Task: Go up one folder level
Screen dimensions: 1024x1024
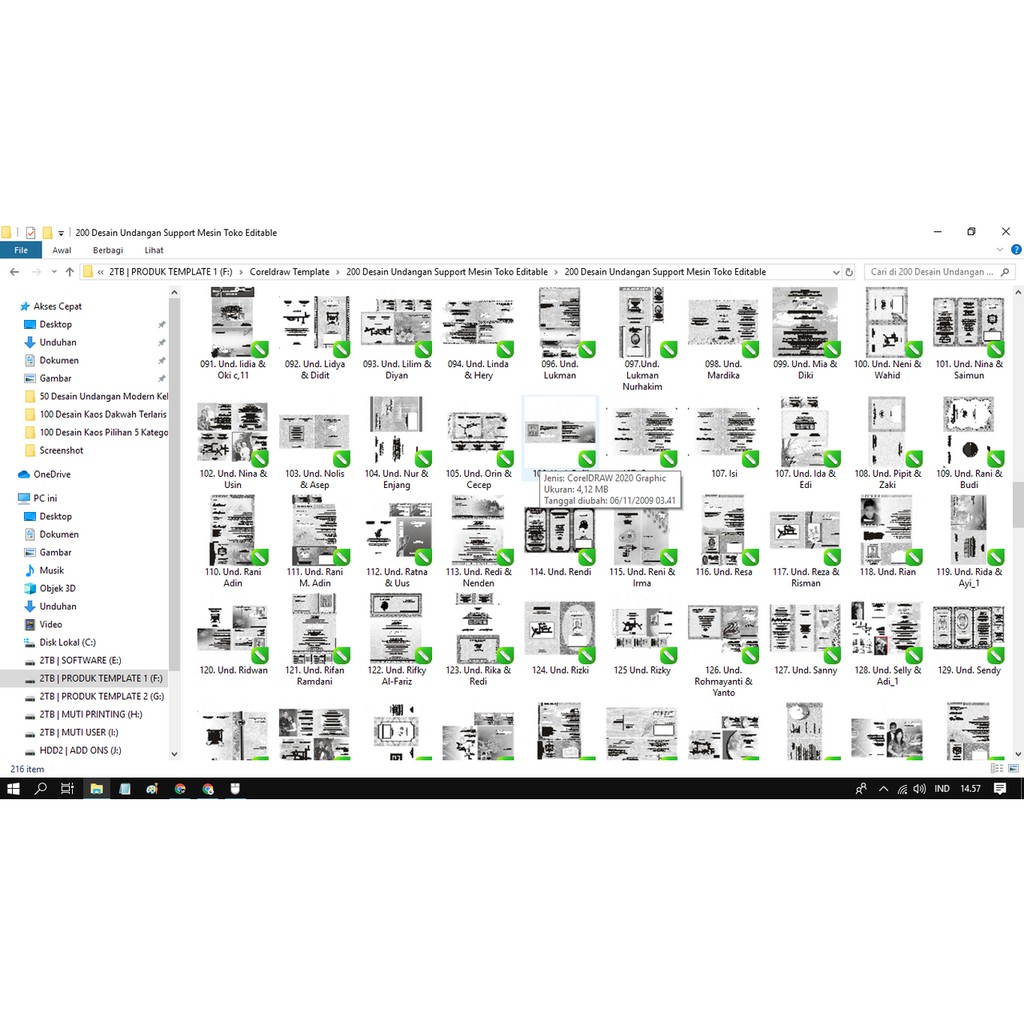Action: (x=69, y=272)
